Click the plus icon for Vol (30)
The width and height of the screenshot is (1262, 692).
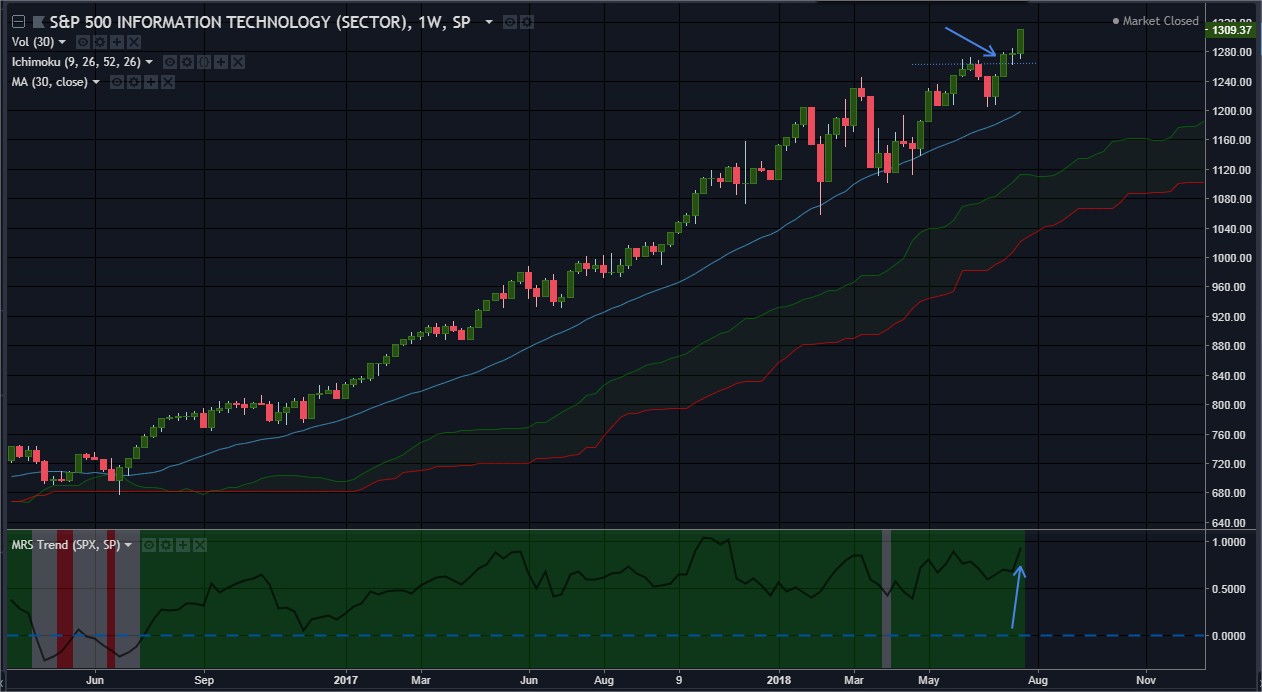click(117, 42)
